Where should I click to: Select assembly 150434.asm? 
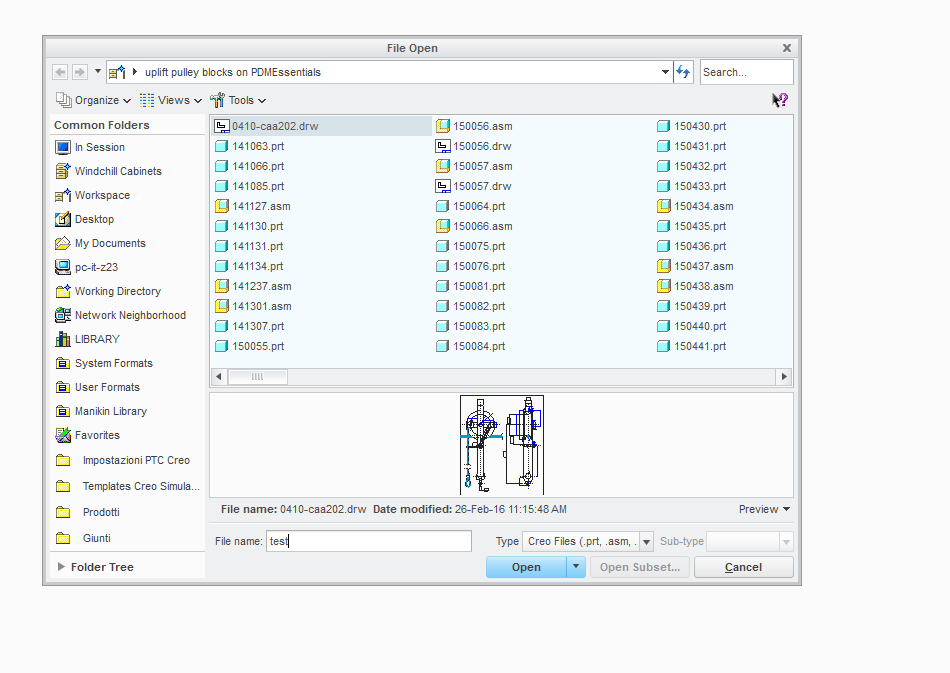pyautogui.click(x=696, y=206)
